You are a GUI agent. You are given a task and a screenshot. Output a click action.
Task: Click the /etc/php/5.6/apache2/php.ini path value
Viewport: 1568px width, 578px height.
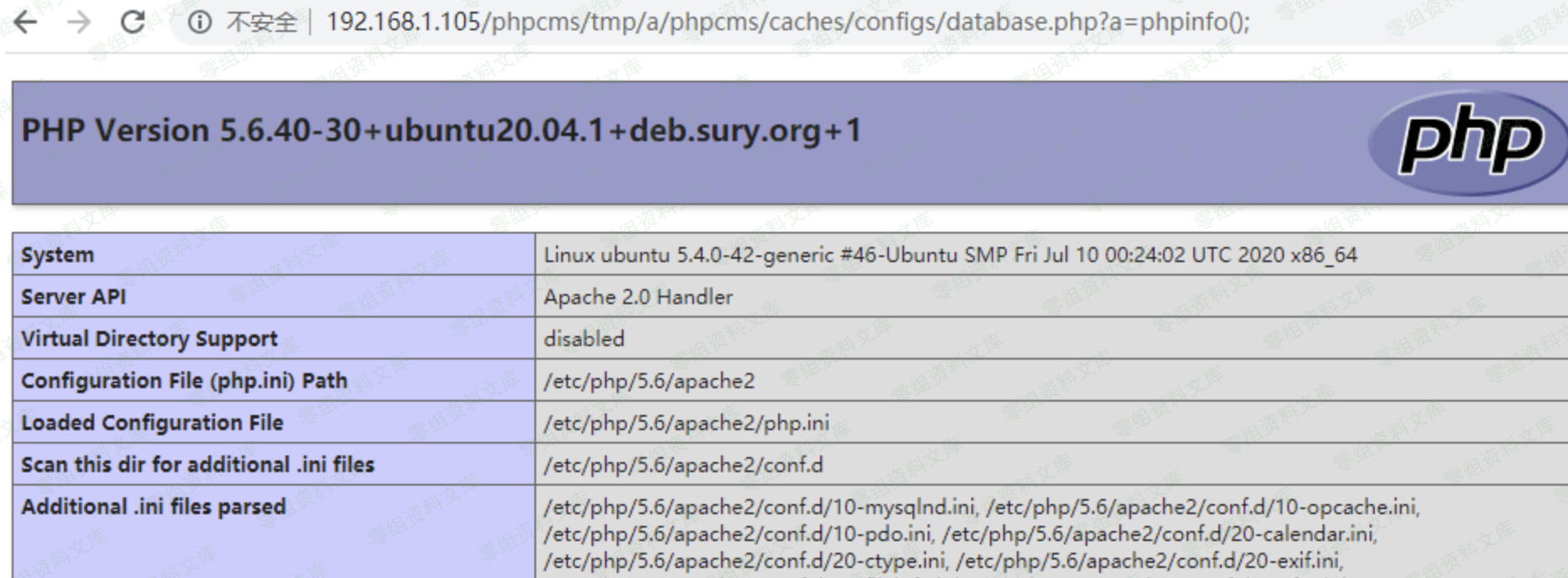click(686, 423)
